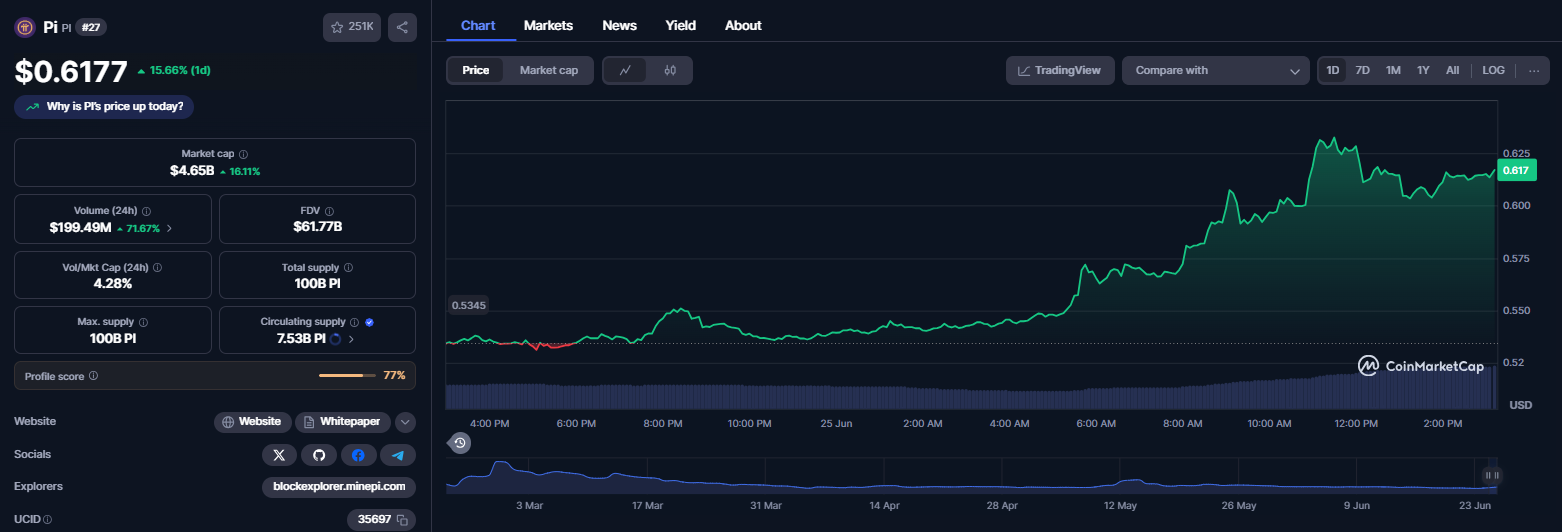Open the X (Twitter) social link
Viewport: 1562px width, 532px height.
click(279, 455)
